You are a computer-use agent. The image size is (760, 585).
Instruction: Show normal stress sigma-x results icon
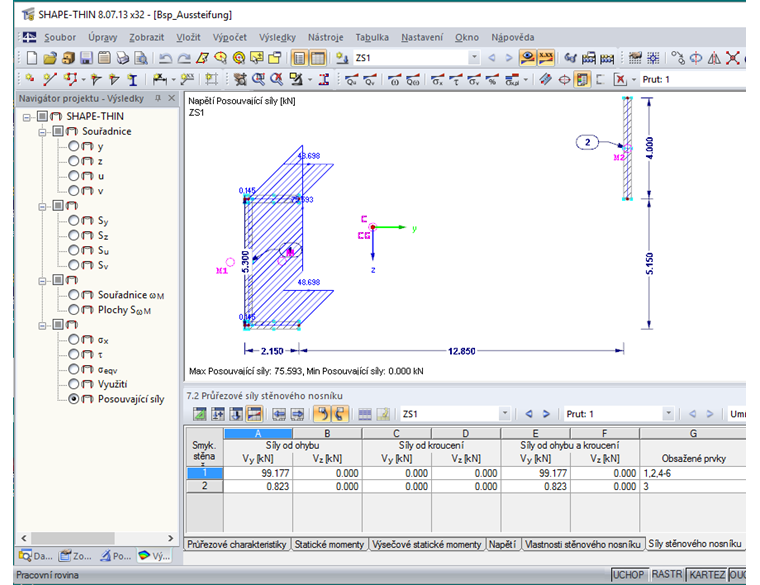(x=437, y=79)
